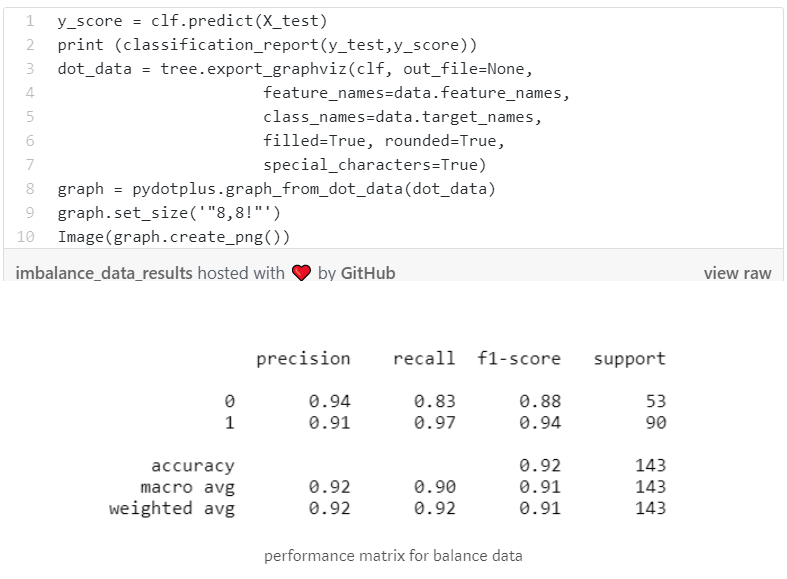Click the view raw link
The image size is (787, 579).
[x=737, y=272]
